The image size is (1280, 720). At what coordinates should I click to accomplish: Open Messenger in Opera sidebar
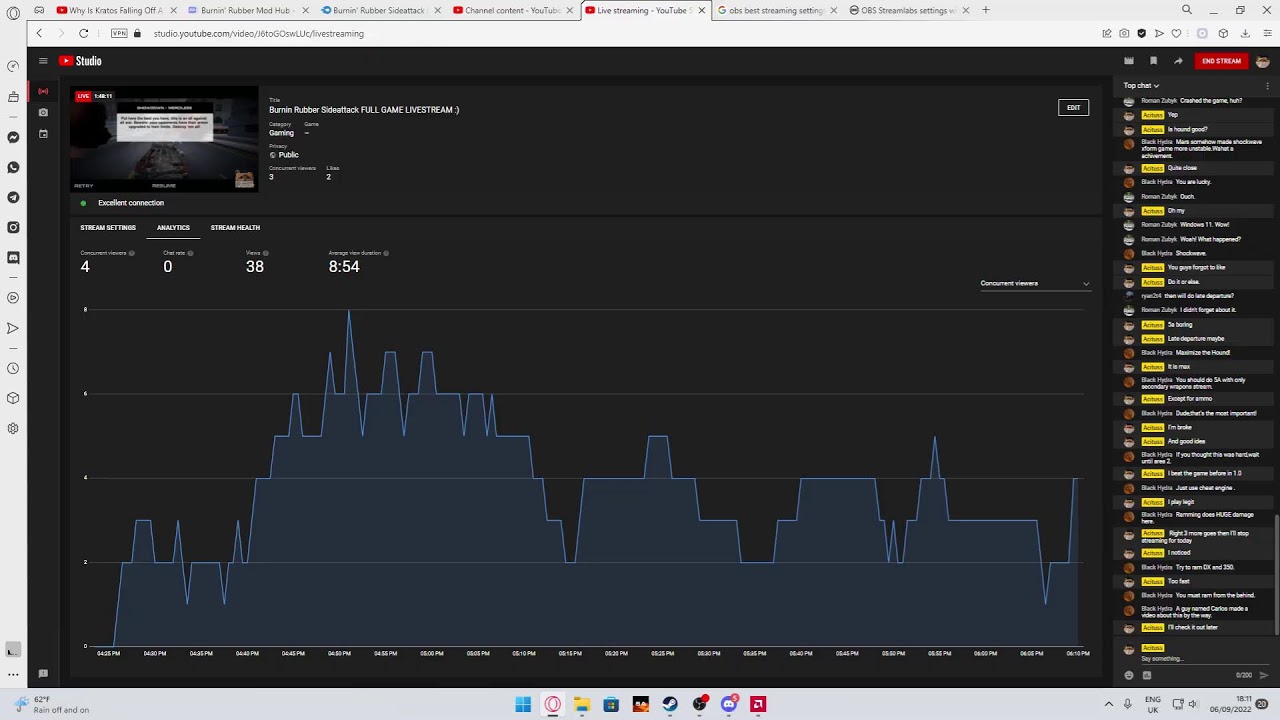(x=13, y=137)
